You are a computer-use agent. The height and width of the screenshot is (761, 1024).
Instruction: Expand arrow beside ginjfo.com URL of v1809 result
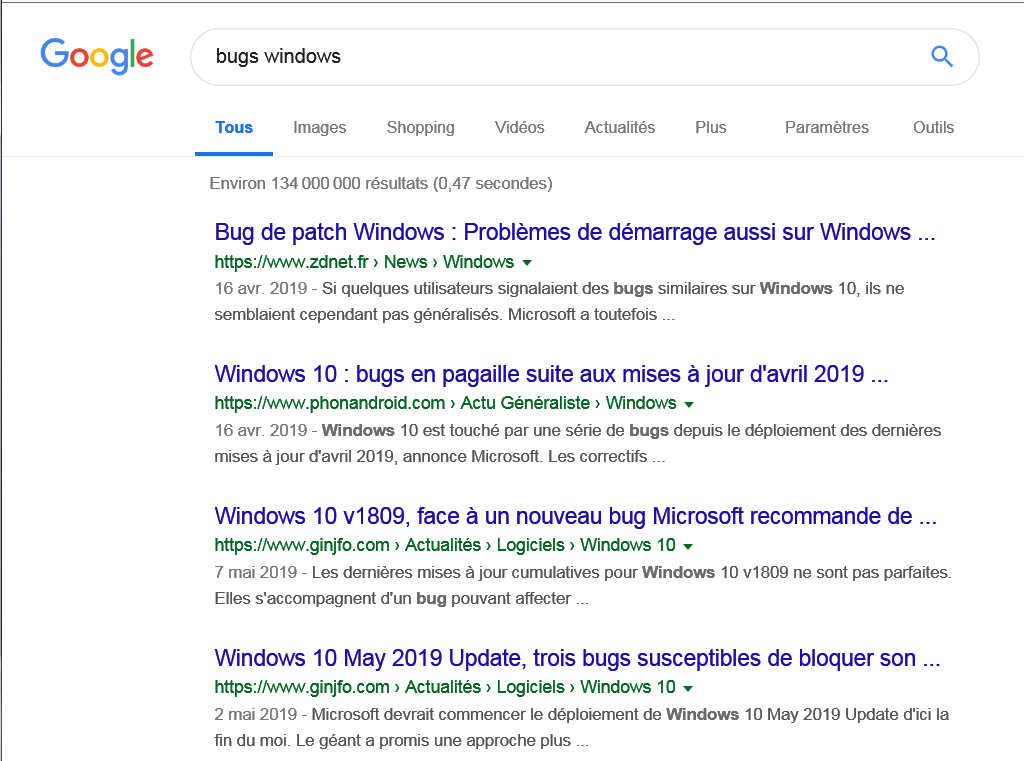click(688, 546)
